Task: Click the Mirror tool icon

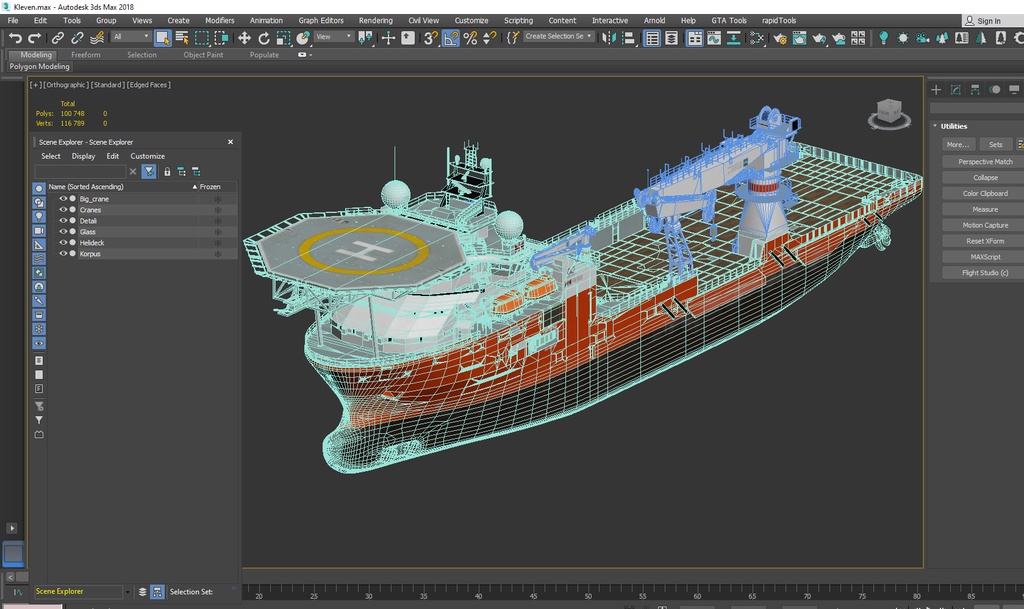Action: [x=609, y=38]
